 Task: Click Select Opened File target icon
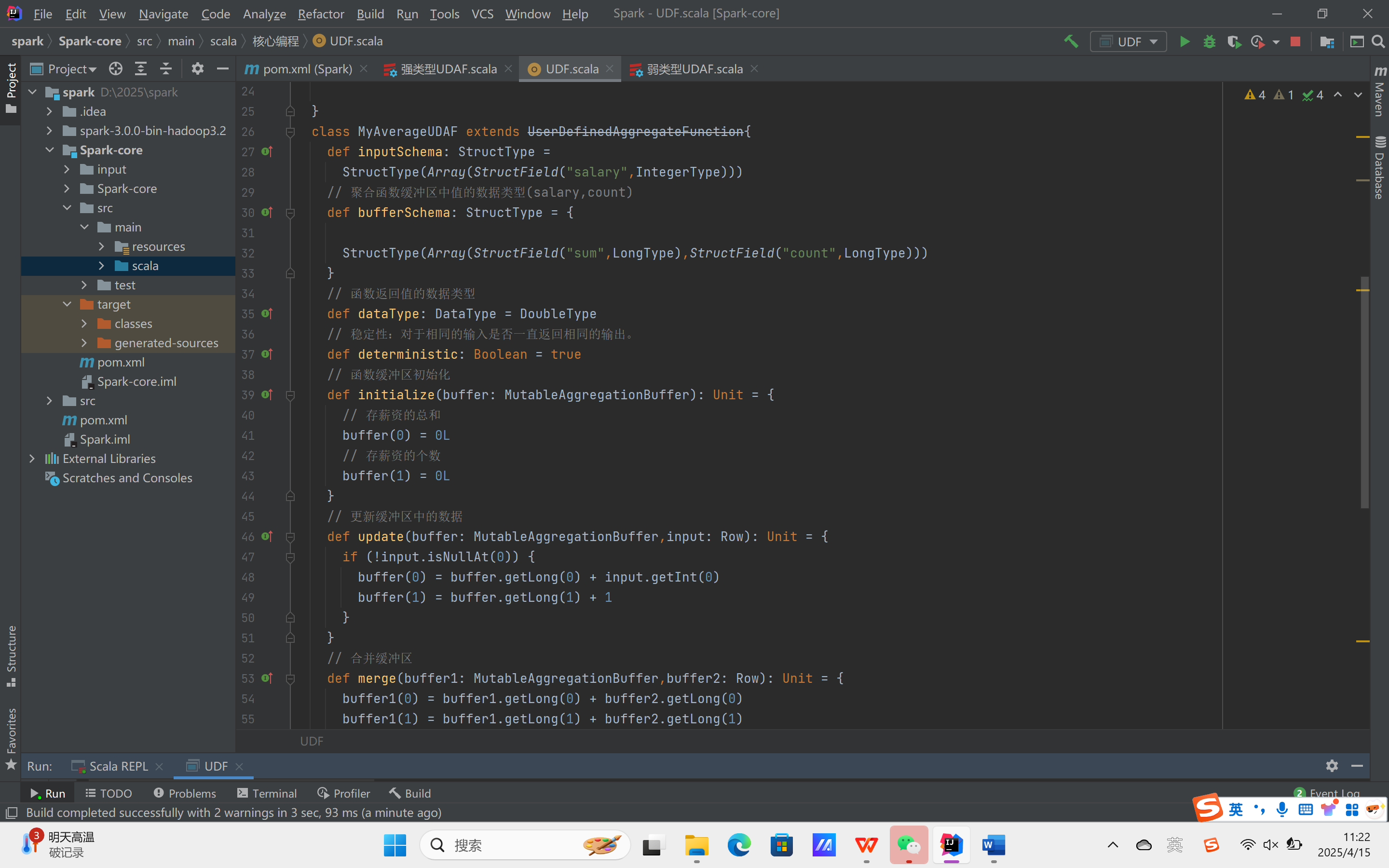click(115, 69)
